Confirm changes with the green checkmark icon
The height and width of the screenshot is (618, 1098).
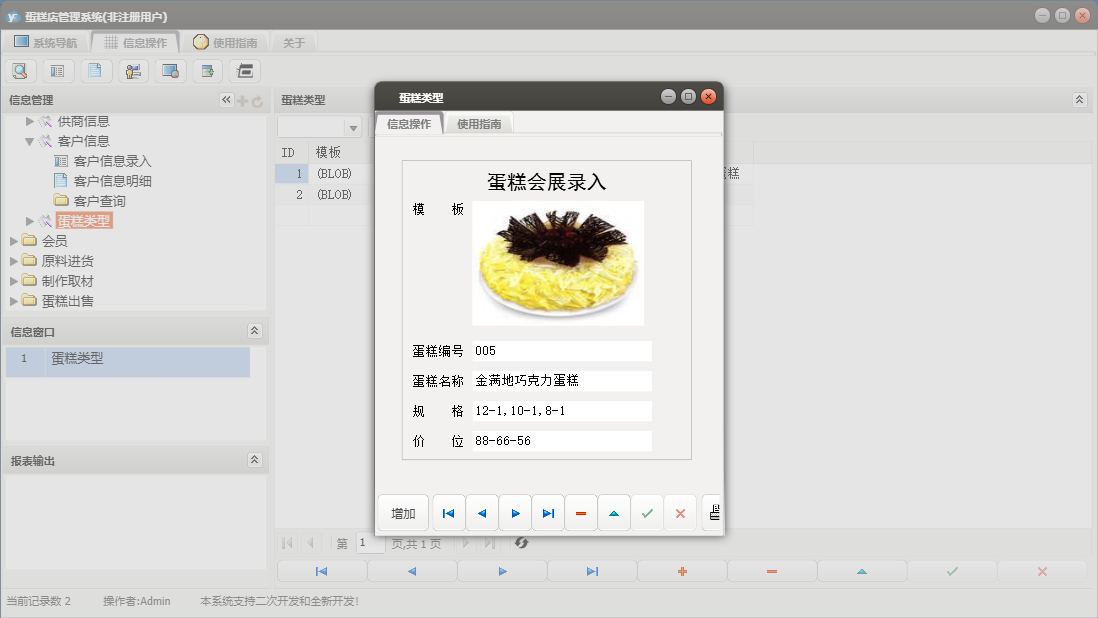[x=646, y=512]
